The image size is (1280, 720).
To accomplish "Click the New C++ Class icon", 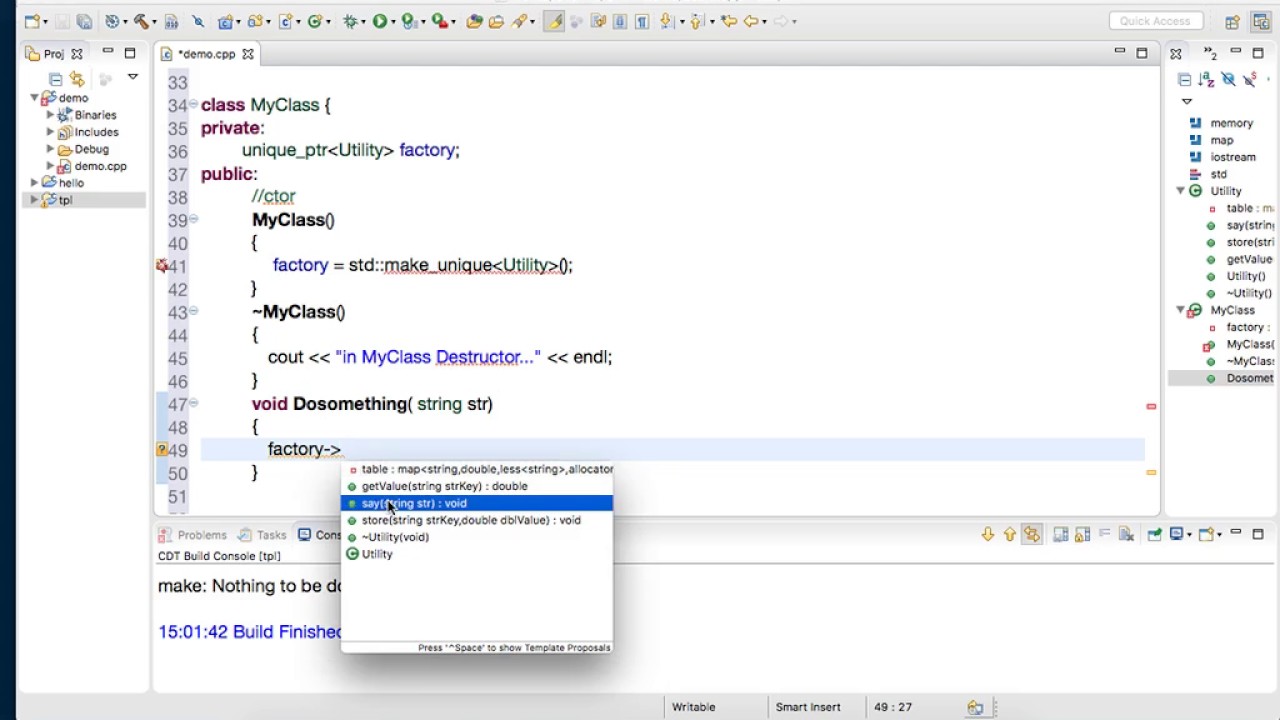I will (x=317, y=21).
